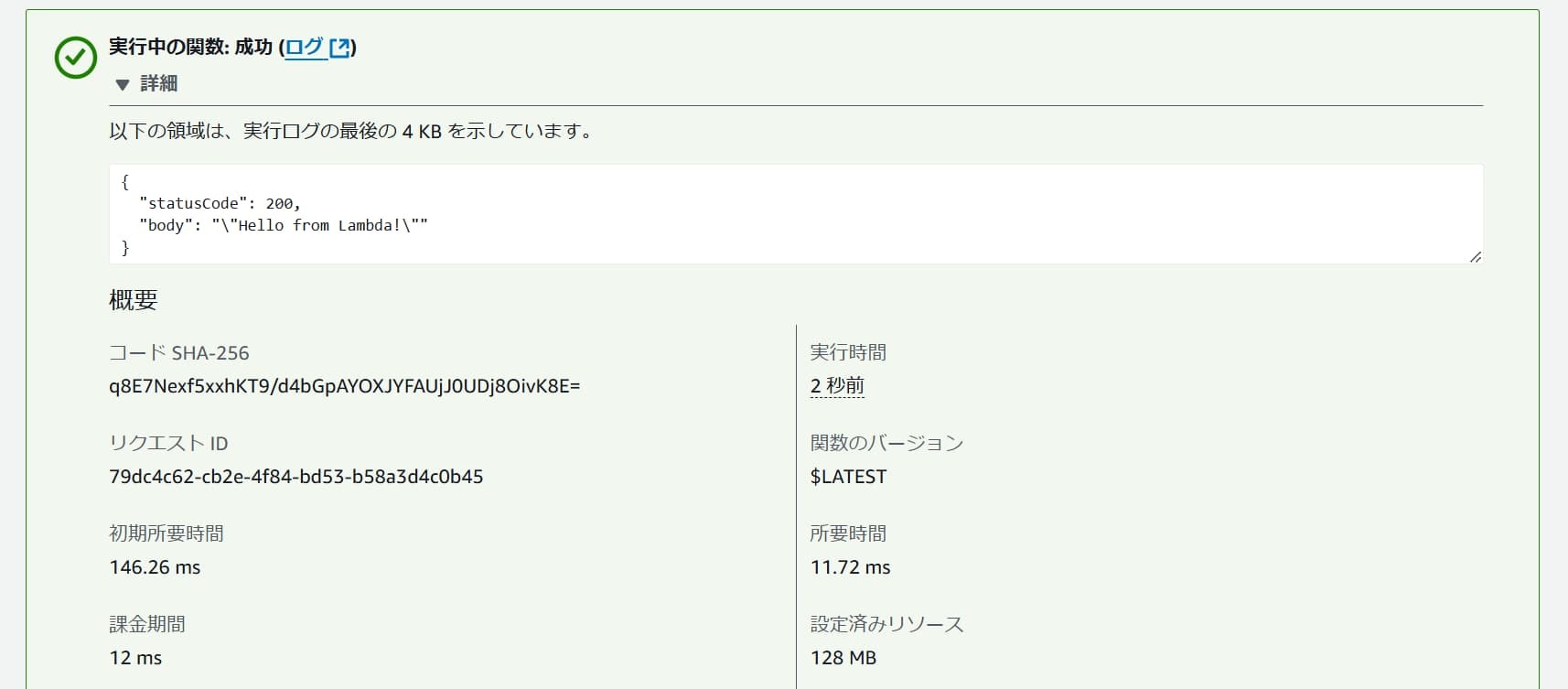Collapse the 詳細 disclosure triangle
This screenshot has height=689, width=1568.
(123, 84)
